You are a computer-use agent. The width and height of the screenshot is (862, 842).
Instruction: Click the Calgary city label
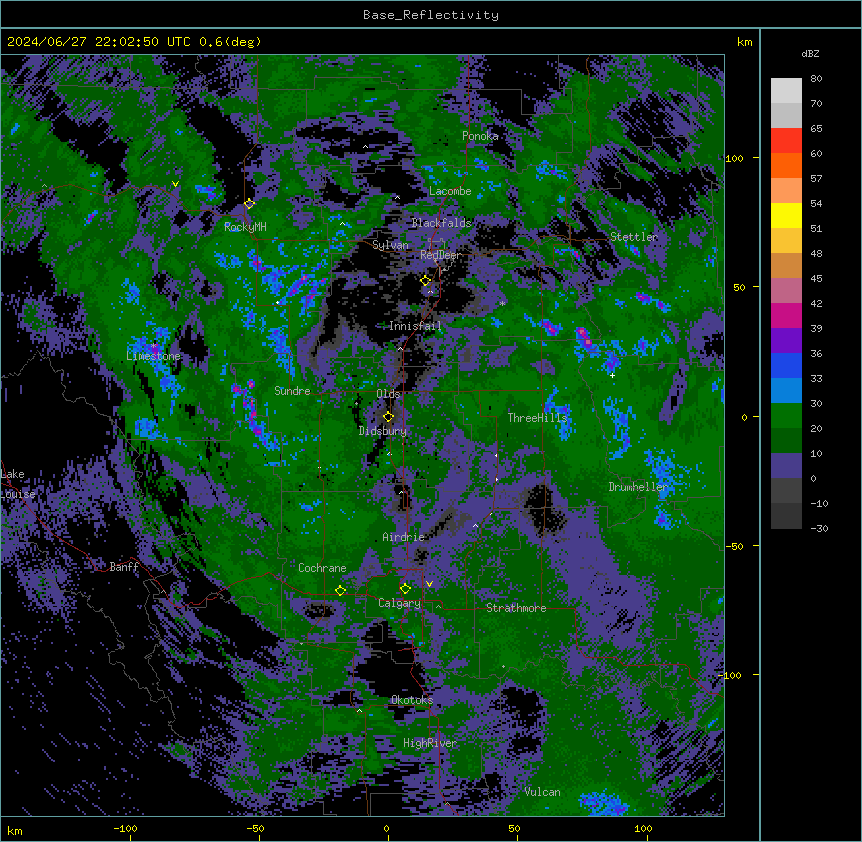pyautogui.click(x=399, y=603)
